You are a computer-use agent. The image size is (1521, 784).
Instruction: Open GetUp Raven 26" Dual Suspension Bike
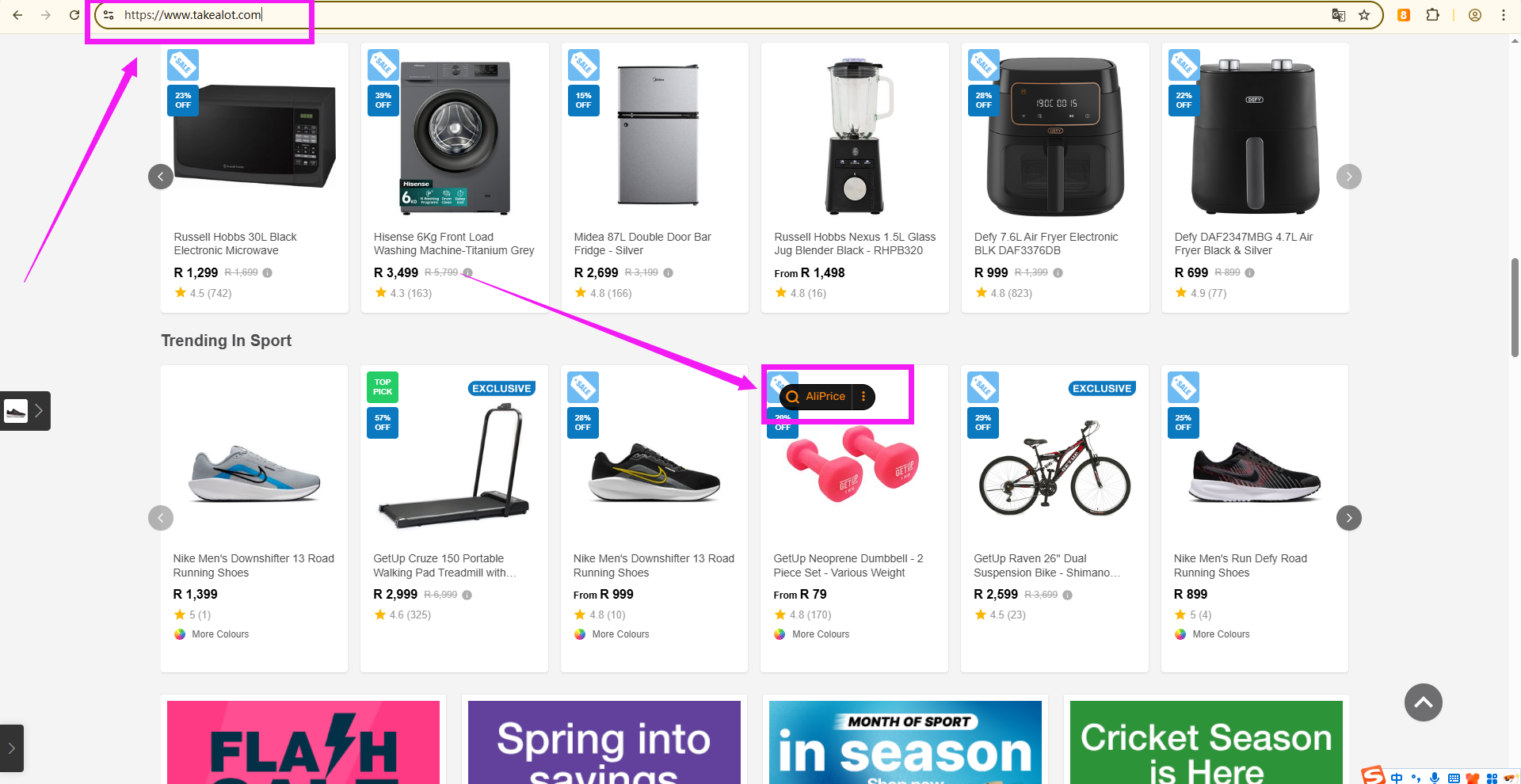1046,565
